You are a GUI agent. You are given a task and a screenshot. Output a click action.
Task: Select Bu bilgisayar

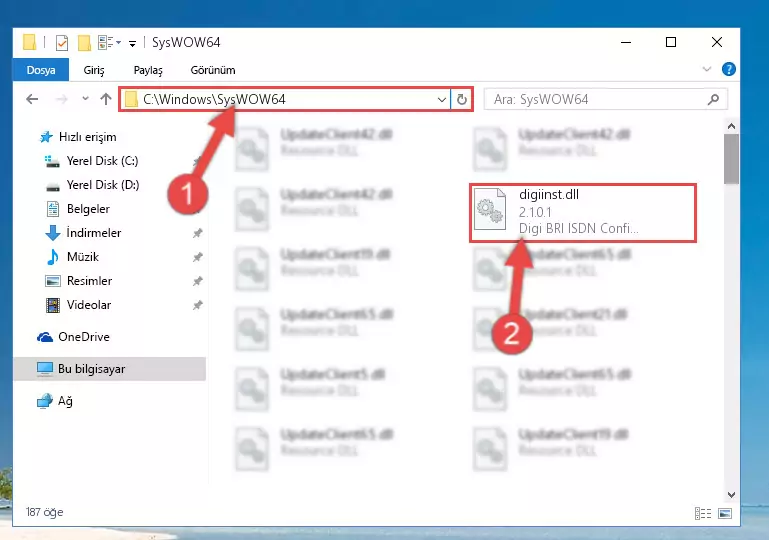pos(109,369)
